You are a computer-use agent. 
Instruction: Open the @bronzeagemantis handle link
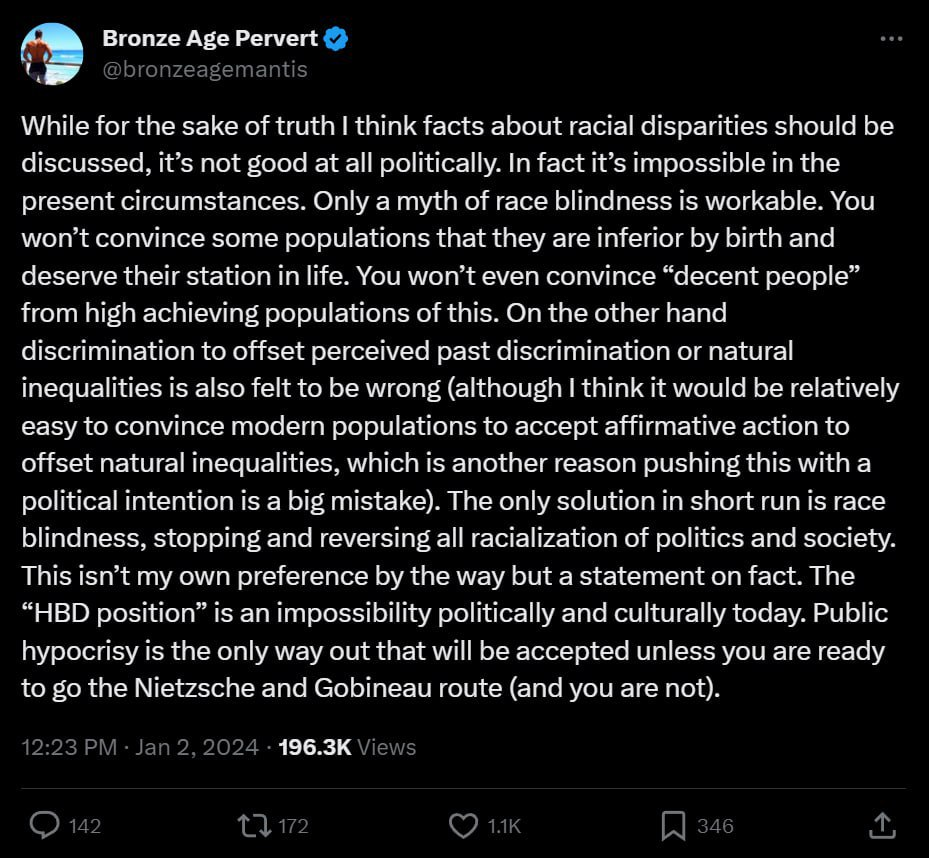(205, 69)
